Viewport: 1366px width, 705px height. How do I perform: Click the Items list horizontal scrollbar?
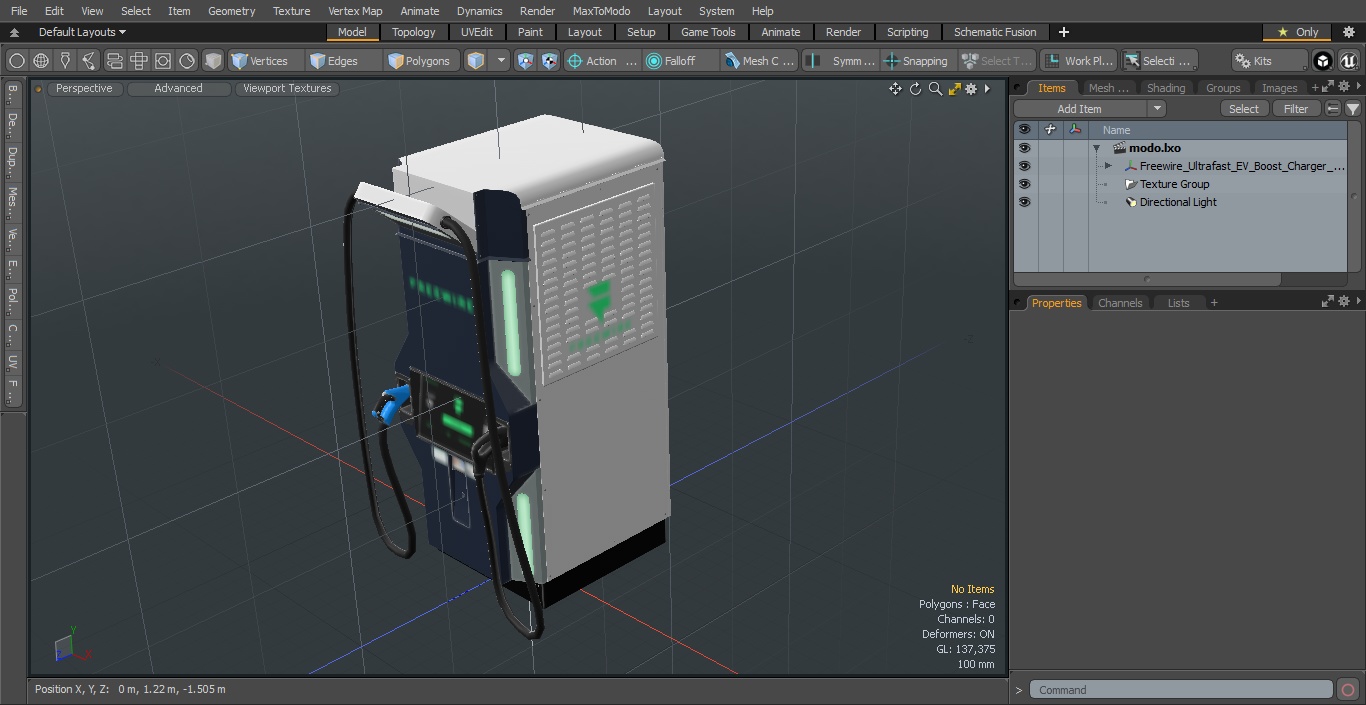1147,279
